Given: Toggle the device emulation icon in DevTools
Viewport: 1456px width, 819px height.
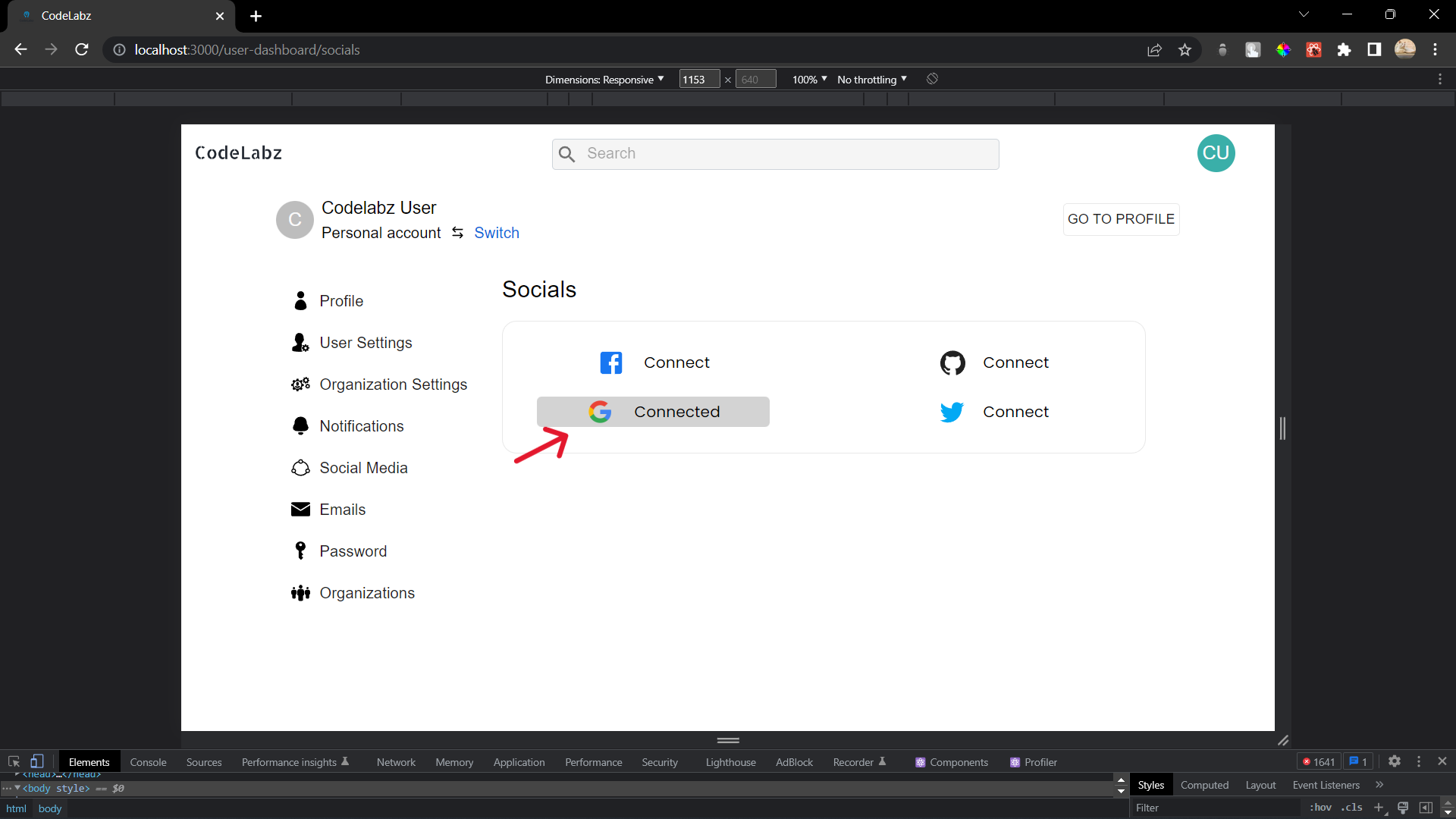Looking at the screenshot, I should (x=37, y=761).
